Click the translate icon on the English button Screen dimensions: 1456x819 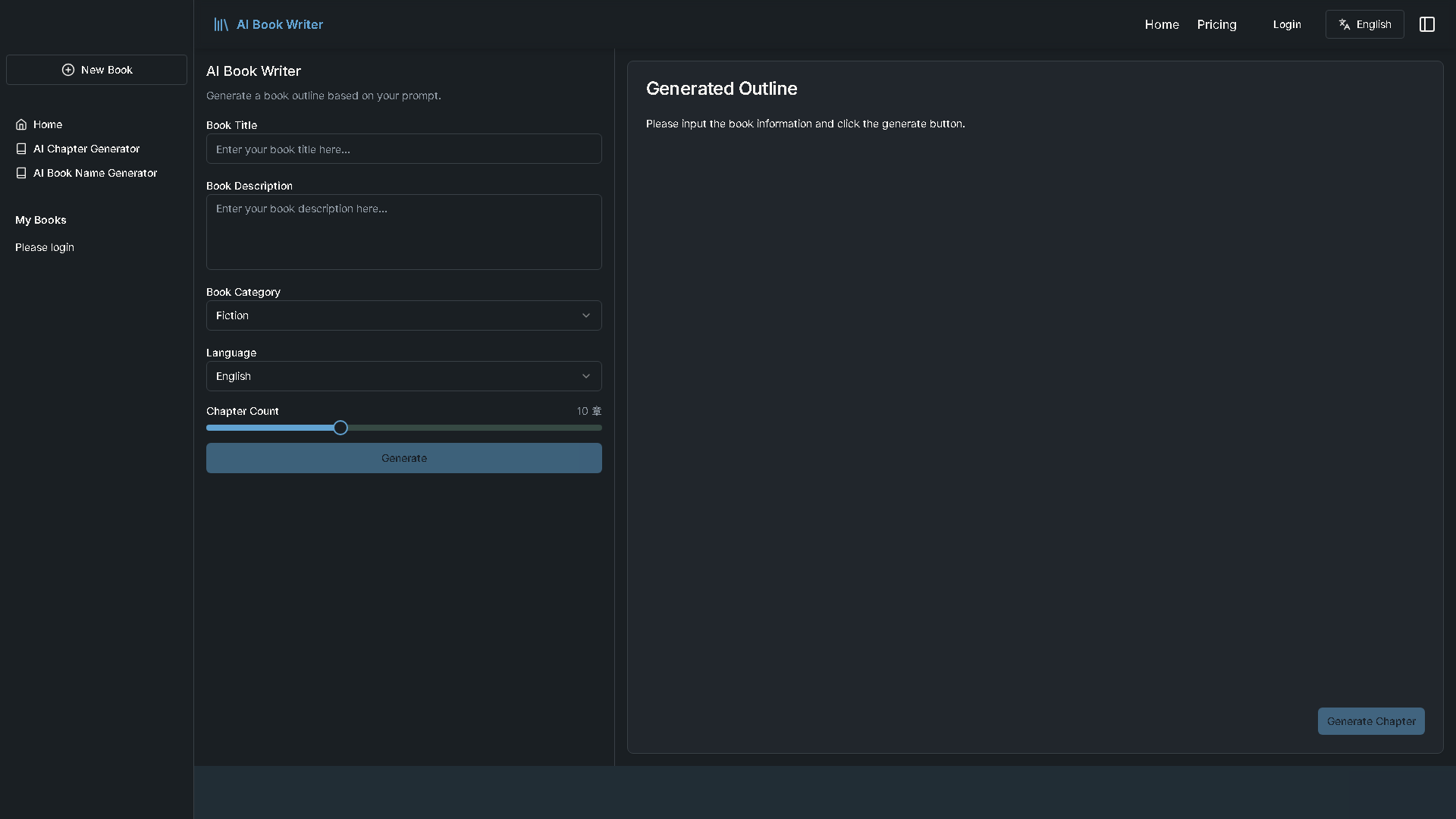tap(1345, 24)
